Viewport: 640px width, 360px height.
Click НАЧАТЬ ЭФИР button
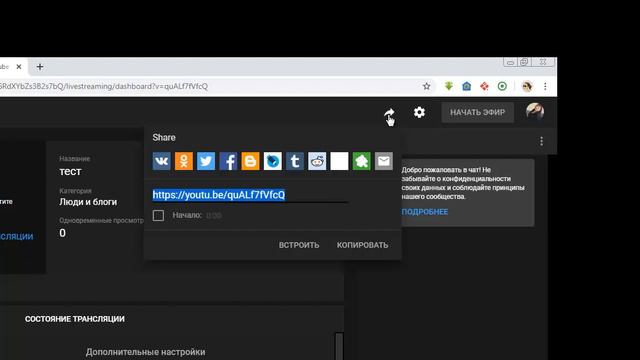coord(478,112)
